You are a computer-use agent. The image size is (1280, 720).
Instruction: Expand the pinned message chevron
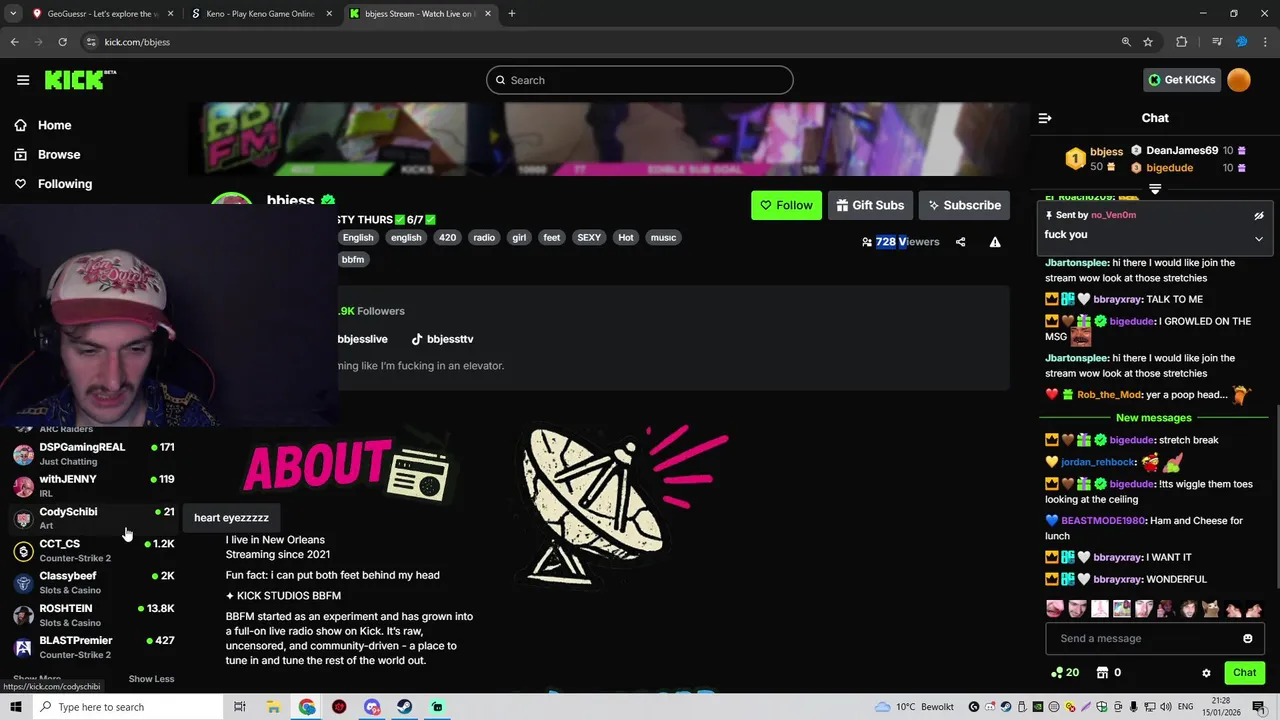[x=1259, y=238]
